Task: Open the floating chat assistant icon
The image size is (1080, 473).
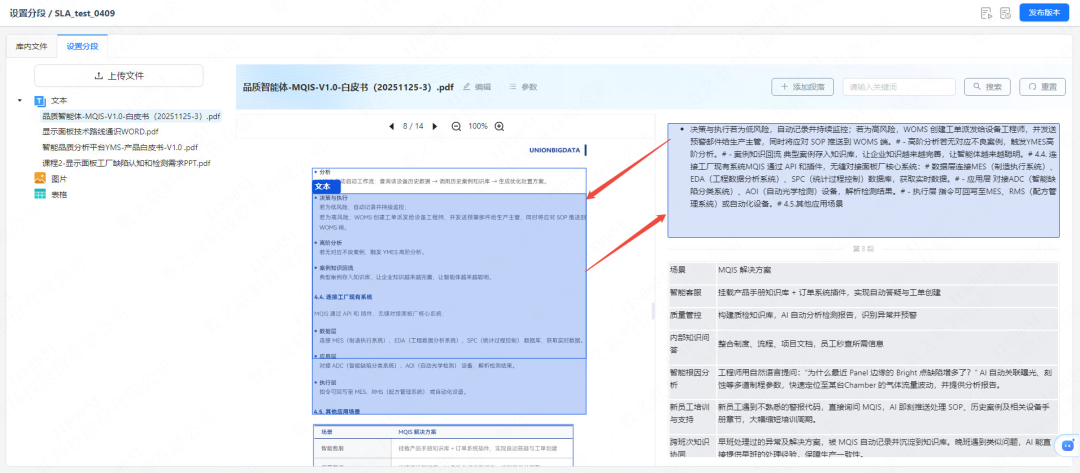Action: point(1068,445)
